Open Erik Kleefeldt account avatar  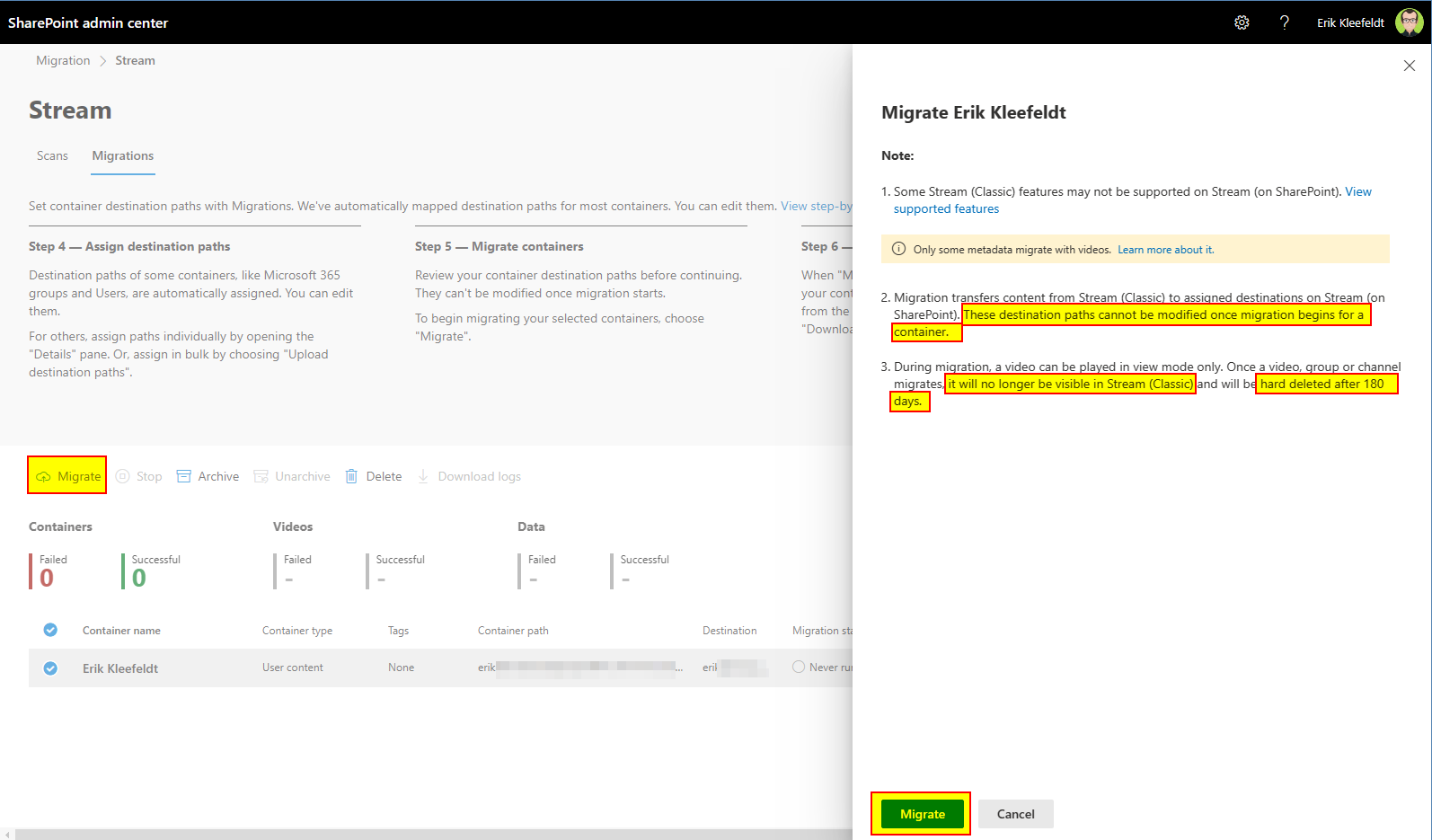coord(1409,22)
